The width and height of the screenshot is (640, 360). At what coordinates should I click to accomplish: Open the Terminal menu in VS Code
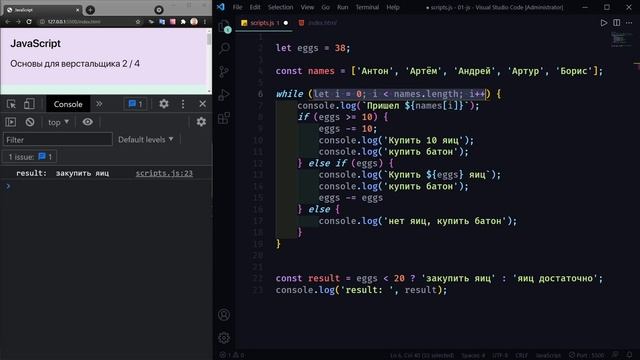(x=367, y=7)
